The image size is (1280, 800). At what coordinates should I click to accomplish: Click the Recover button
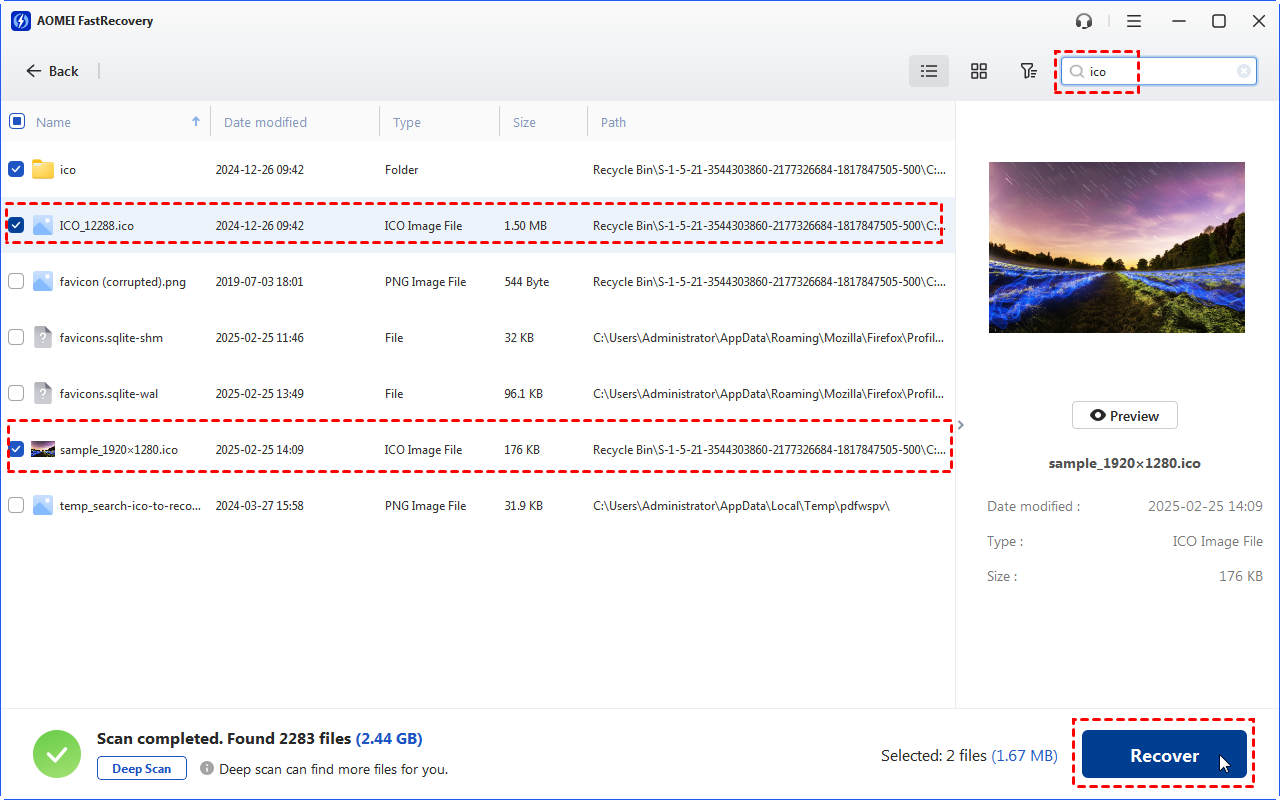[x=1164, y=755]
